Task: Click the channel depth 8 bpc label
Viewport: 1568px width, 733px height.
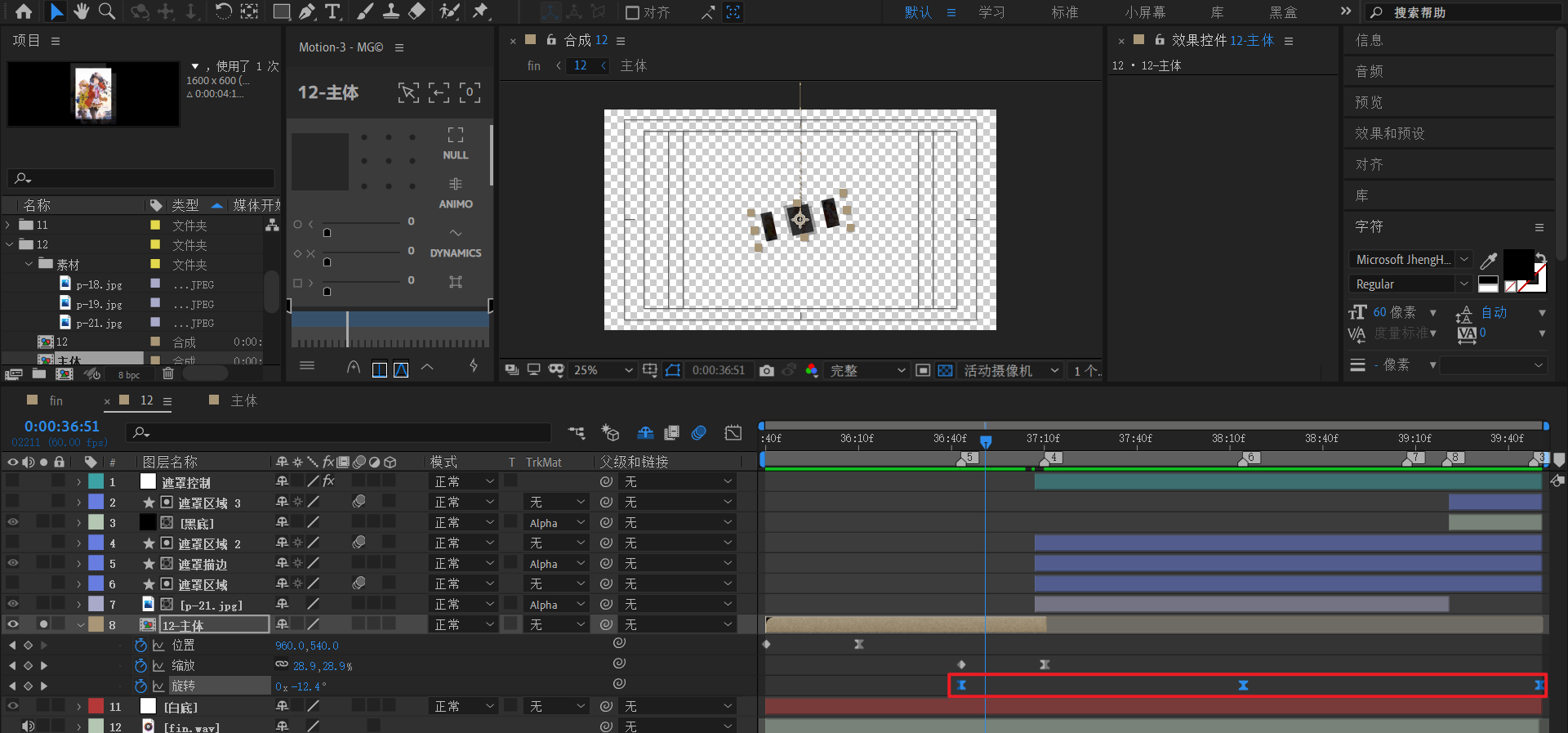Action: [129, 375]
